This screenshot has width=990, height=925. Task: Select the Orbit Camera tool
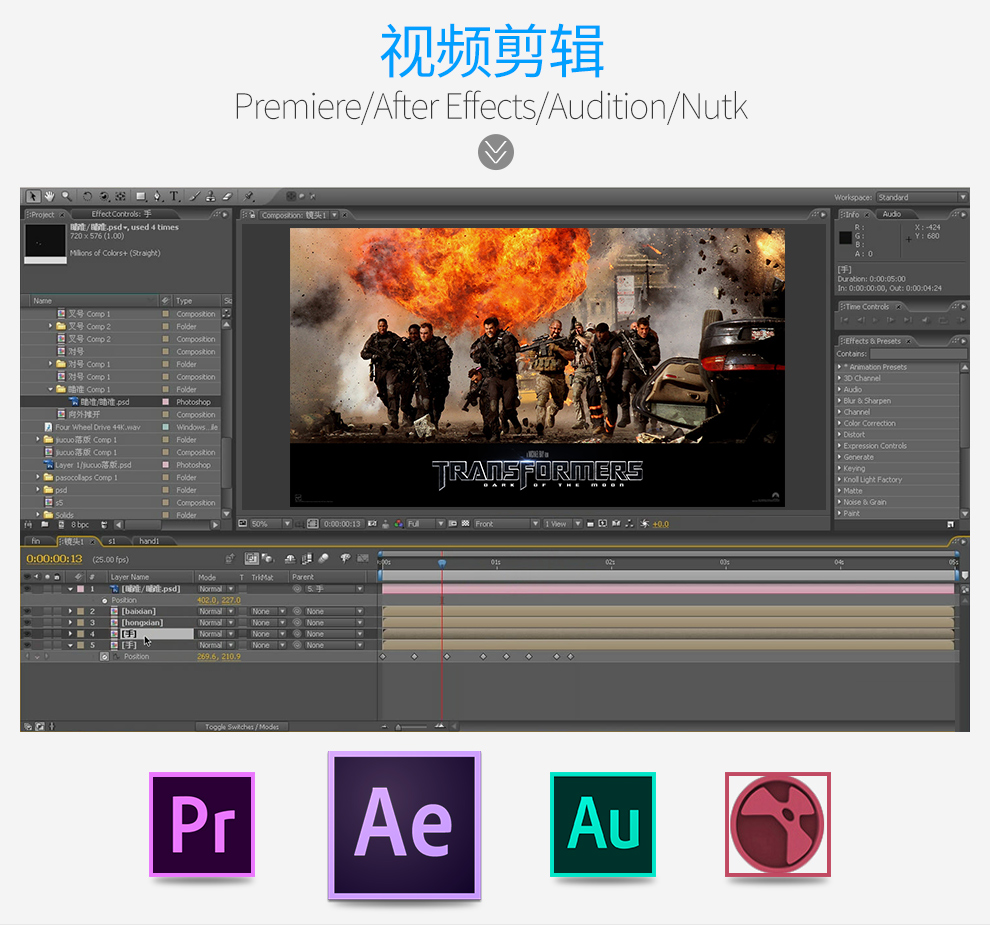click(x=104, y=196)
